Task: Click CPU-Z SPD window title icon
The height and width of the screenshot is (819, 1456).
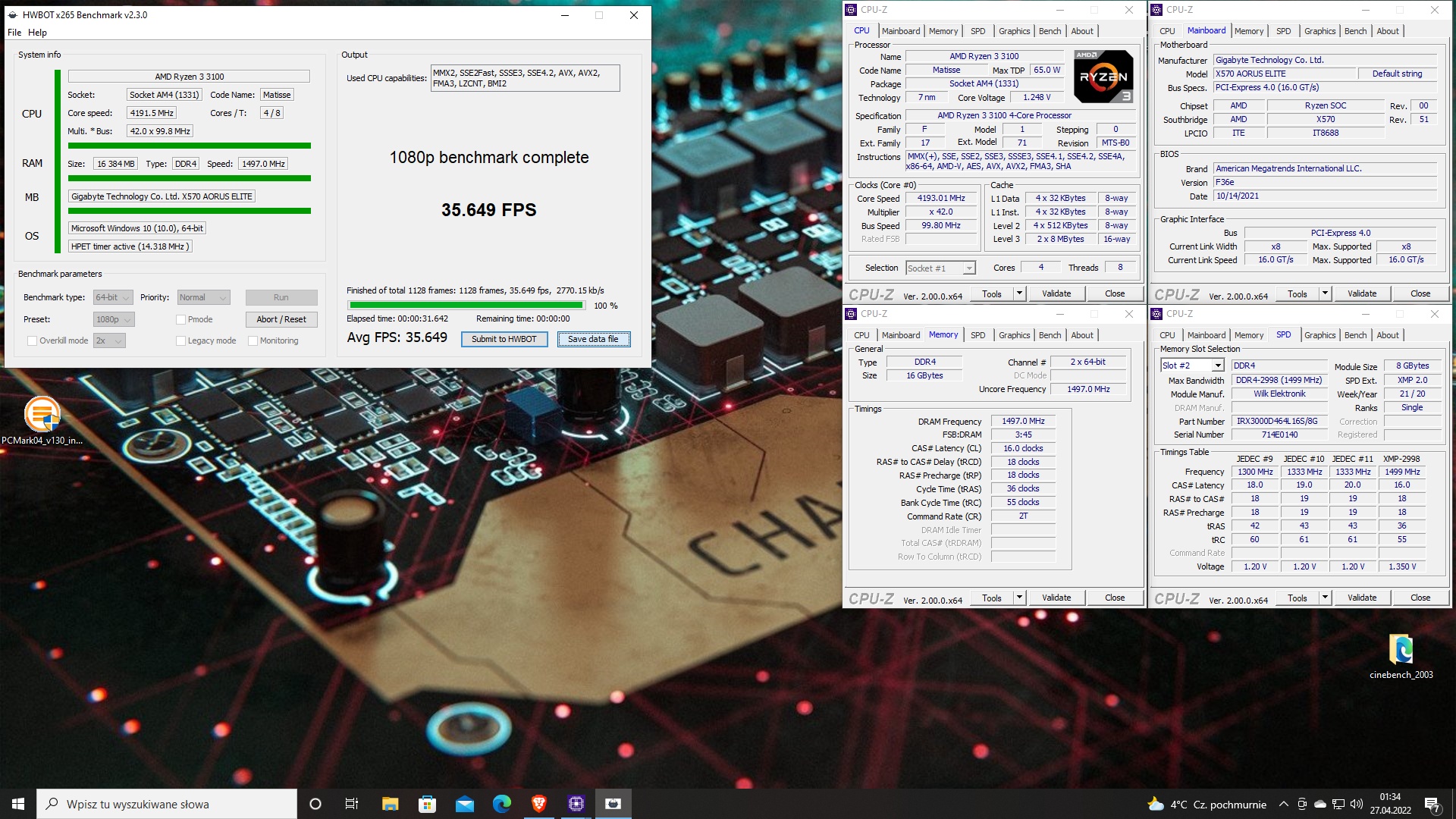Action: coord(1157,314)
